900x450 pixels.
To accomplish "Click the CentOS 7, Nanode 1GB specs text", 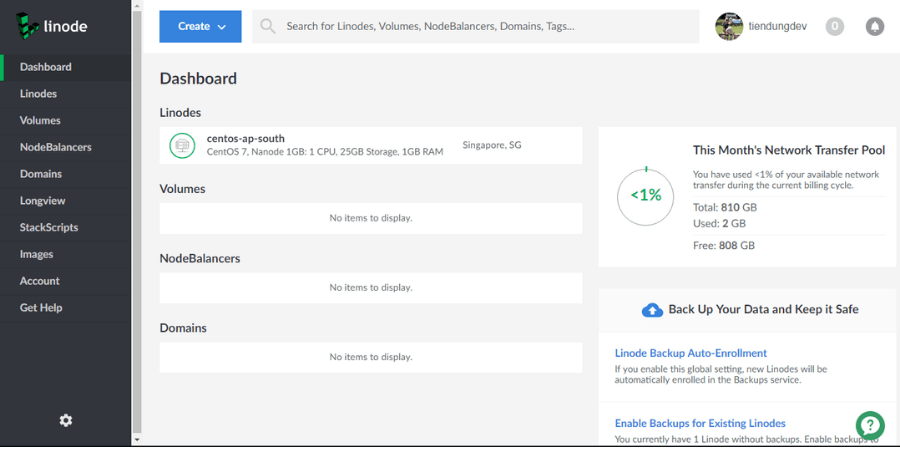I will click(x=325, y=152).
